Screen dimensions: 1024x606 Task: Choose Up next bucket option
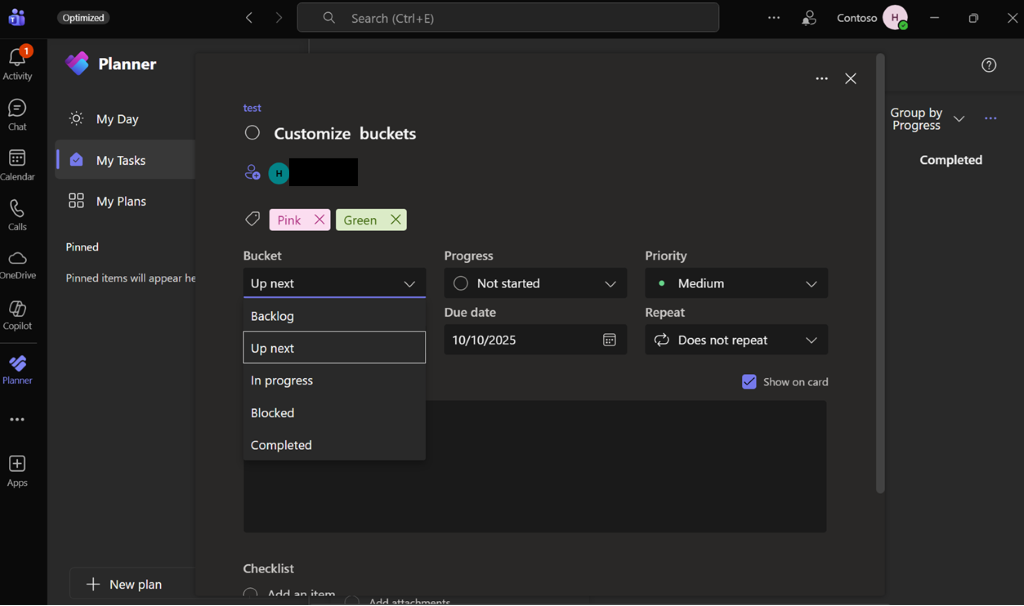click(x=334, y=347)
